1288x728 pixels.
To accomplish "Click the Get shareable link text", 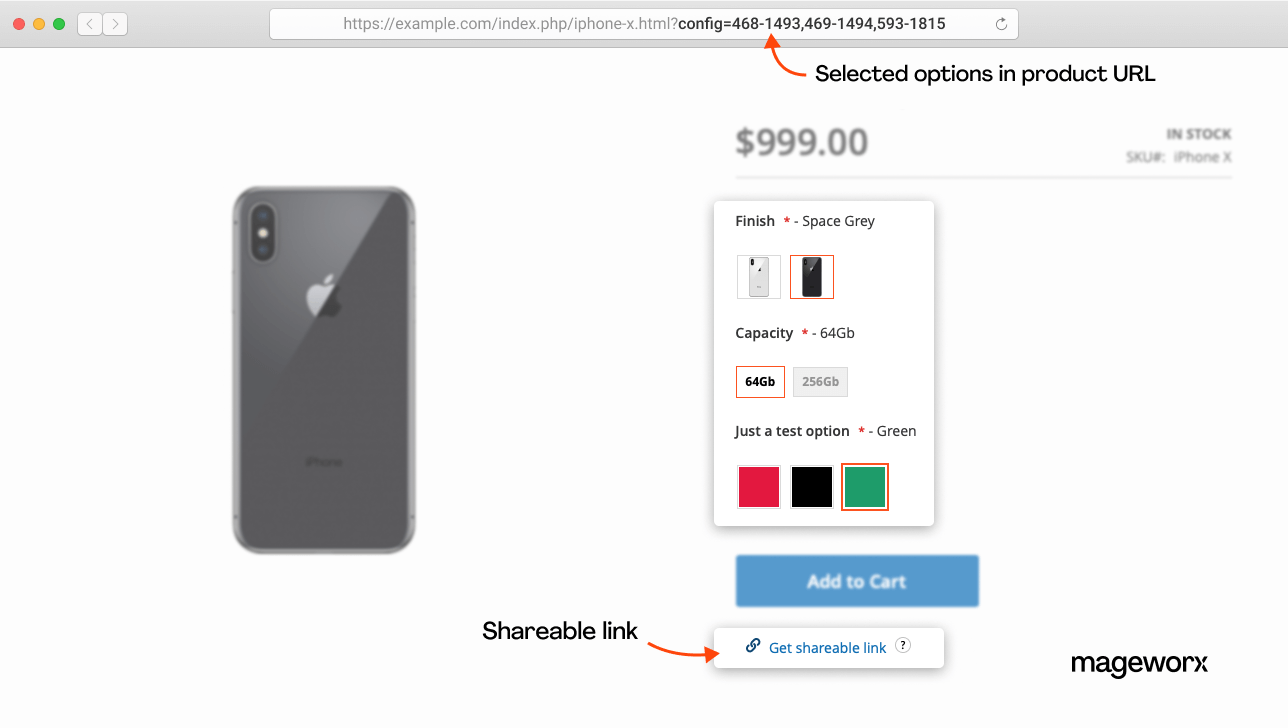I will point(827,648).
